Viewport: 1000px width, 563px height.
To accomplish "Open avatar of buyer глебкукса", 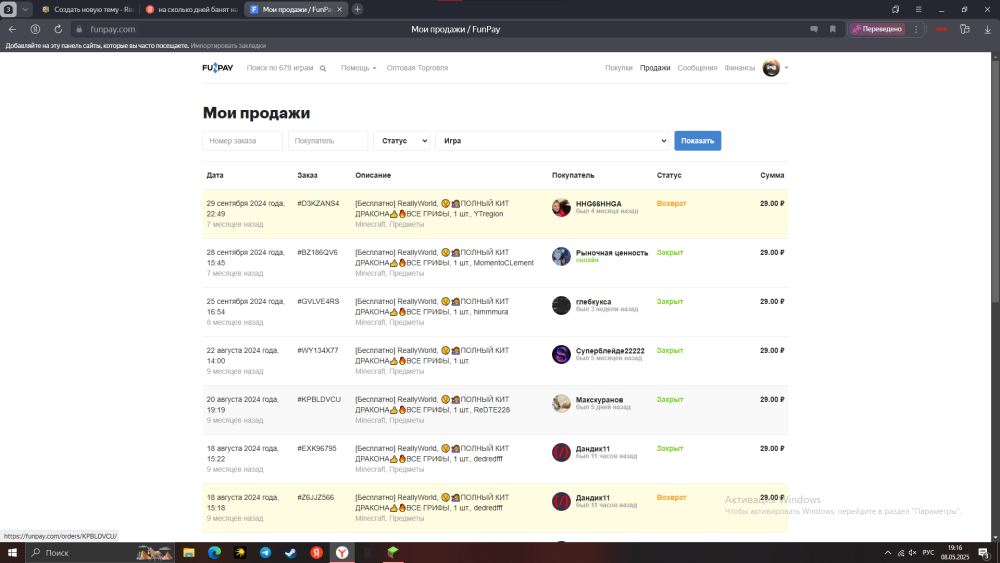I will point(561,305).
